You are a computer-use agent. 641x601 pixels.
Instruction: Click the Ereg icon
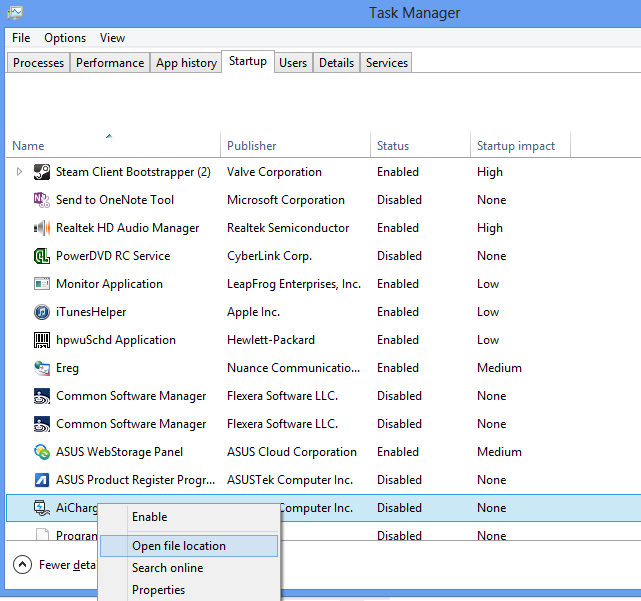click(x=42, y=368)
